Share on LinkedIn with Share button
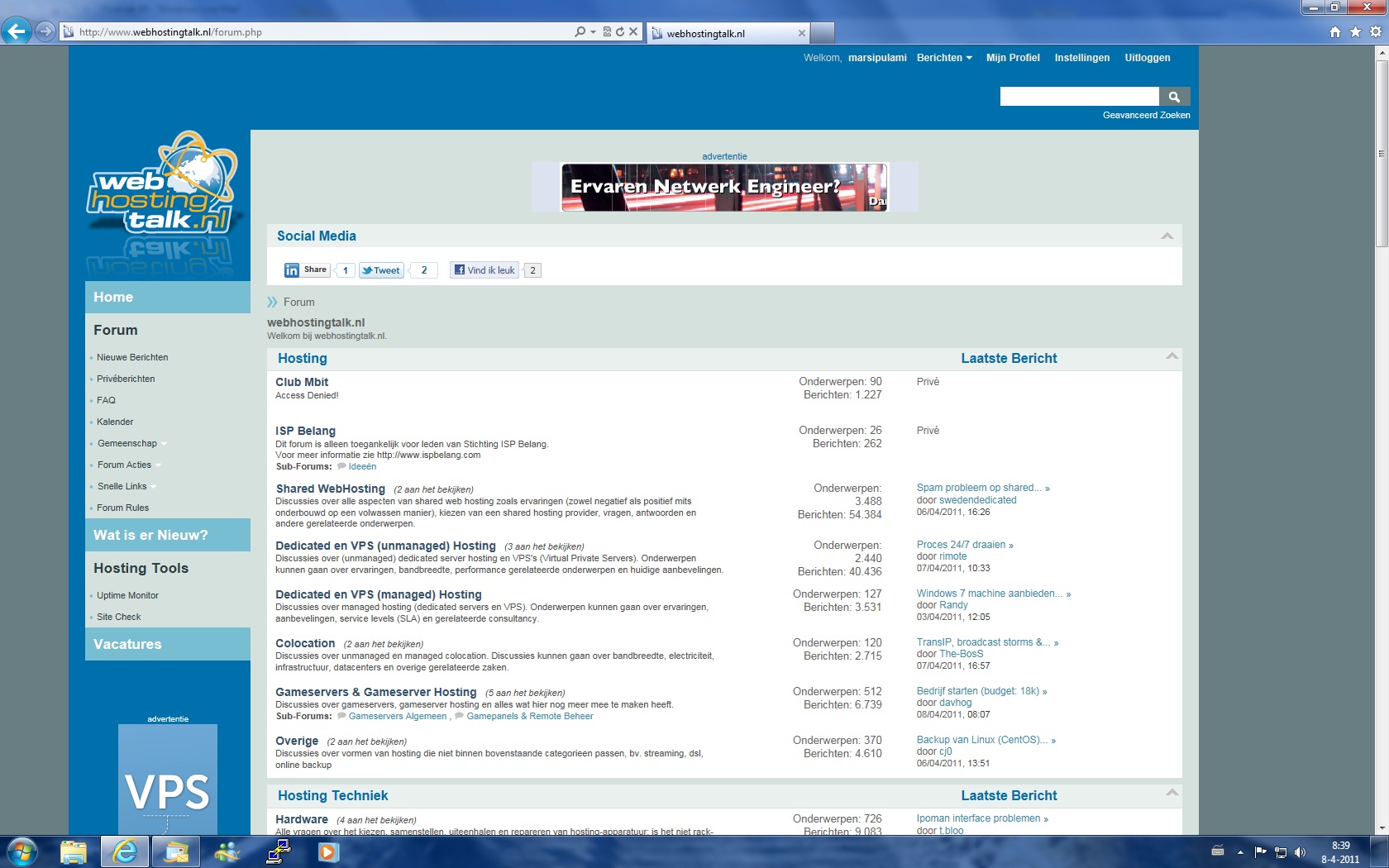This screenshot has width=1389, height=868. coord(307,270)
